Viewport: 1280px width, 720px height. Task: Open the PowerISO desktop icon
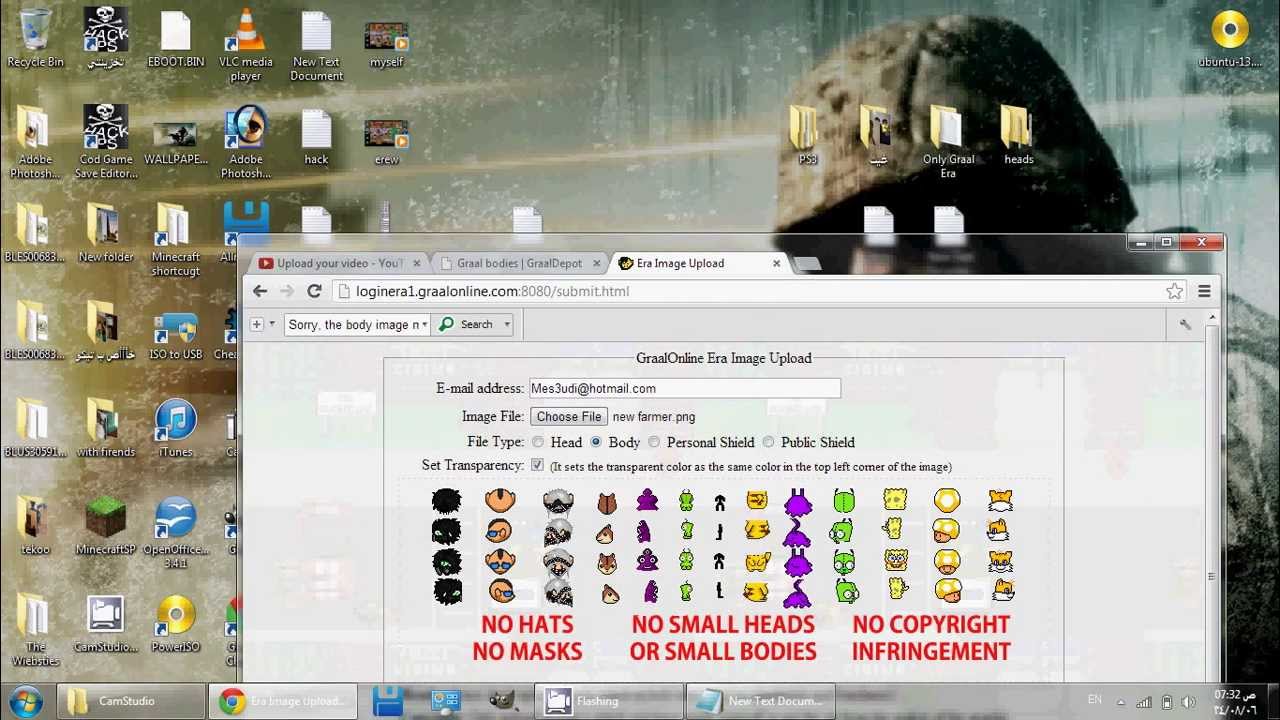(176, 623)
